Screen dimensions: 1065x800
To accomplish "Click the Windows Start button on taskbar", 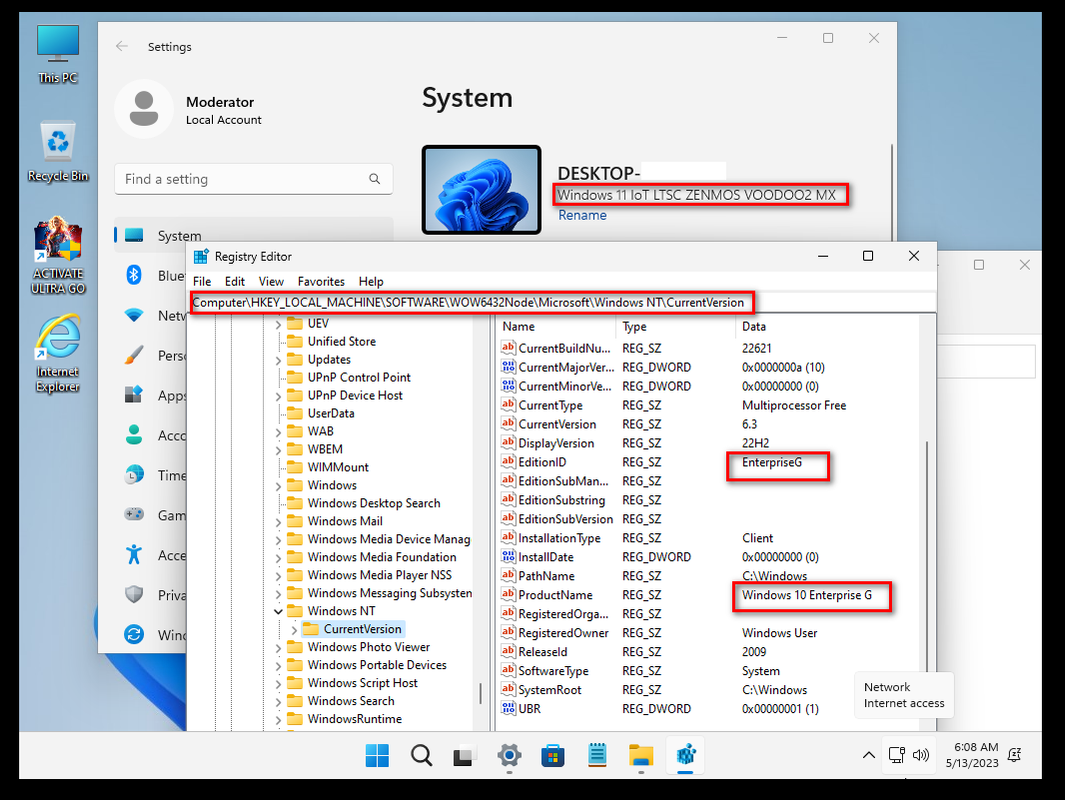I will (377, 755).
